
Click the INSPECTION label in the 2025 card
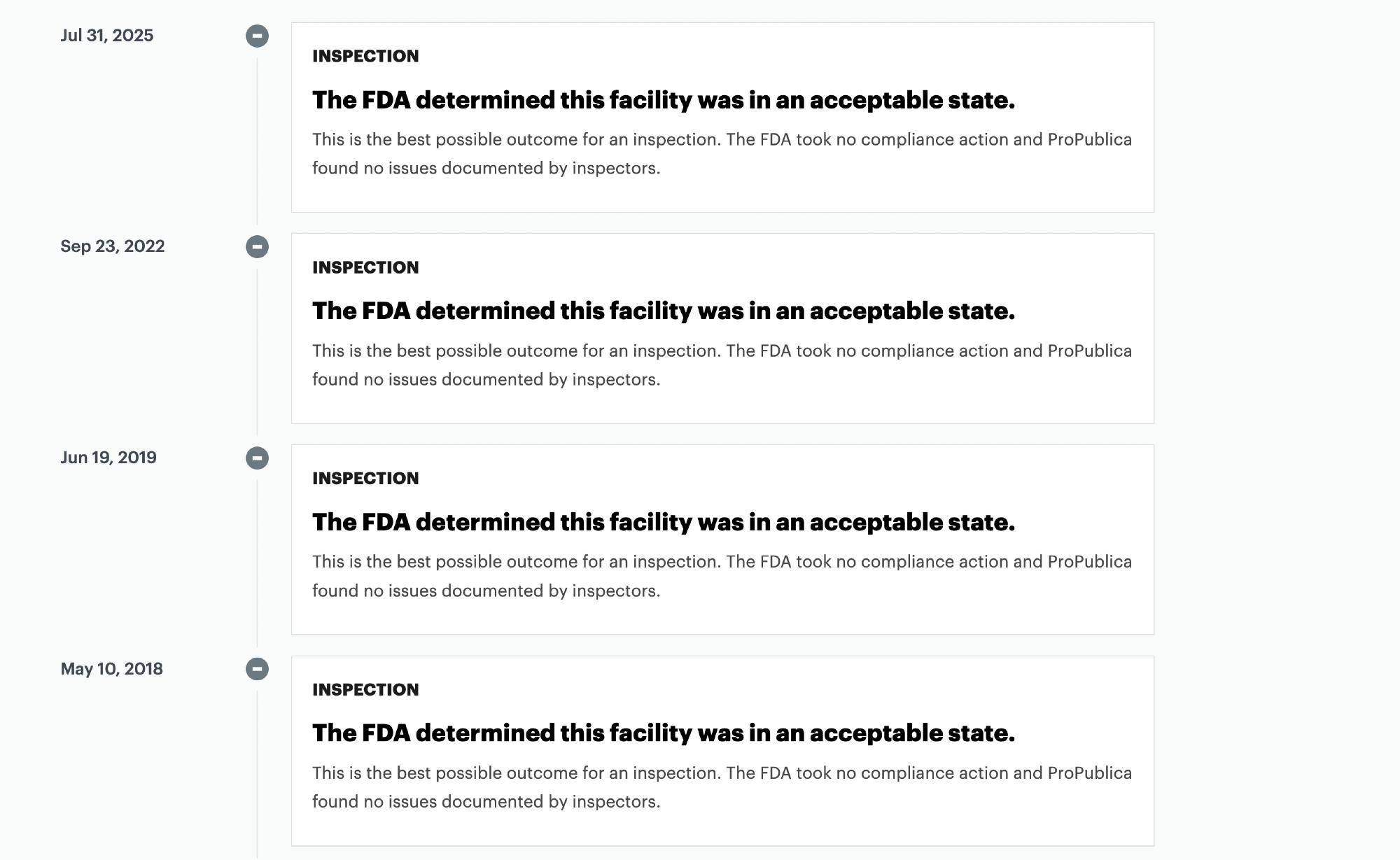[x=365, y=56]
